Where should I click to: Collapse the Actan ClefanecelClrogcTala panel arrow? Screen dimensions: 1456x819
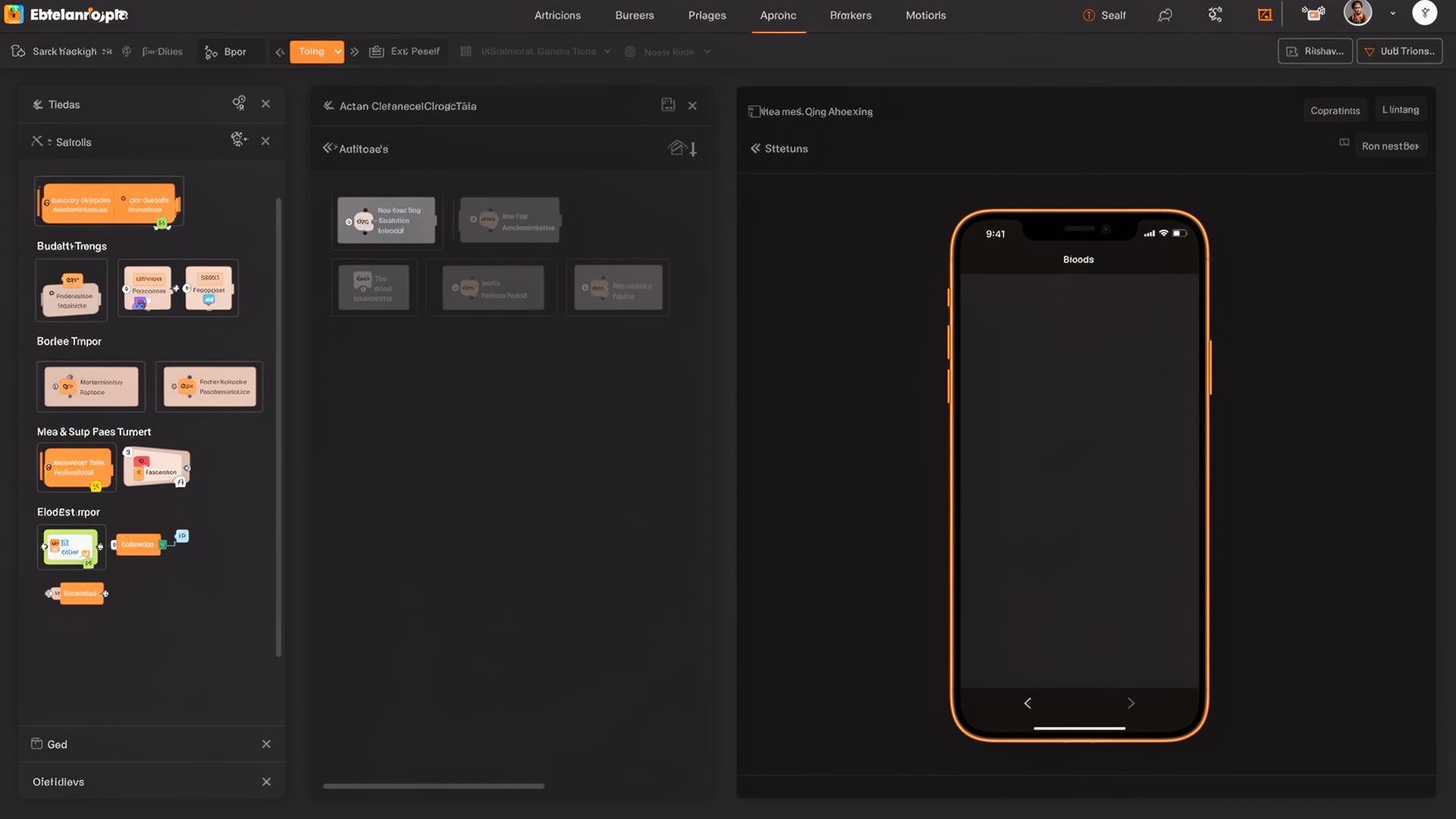coord(328,105)
